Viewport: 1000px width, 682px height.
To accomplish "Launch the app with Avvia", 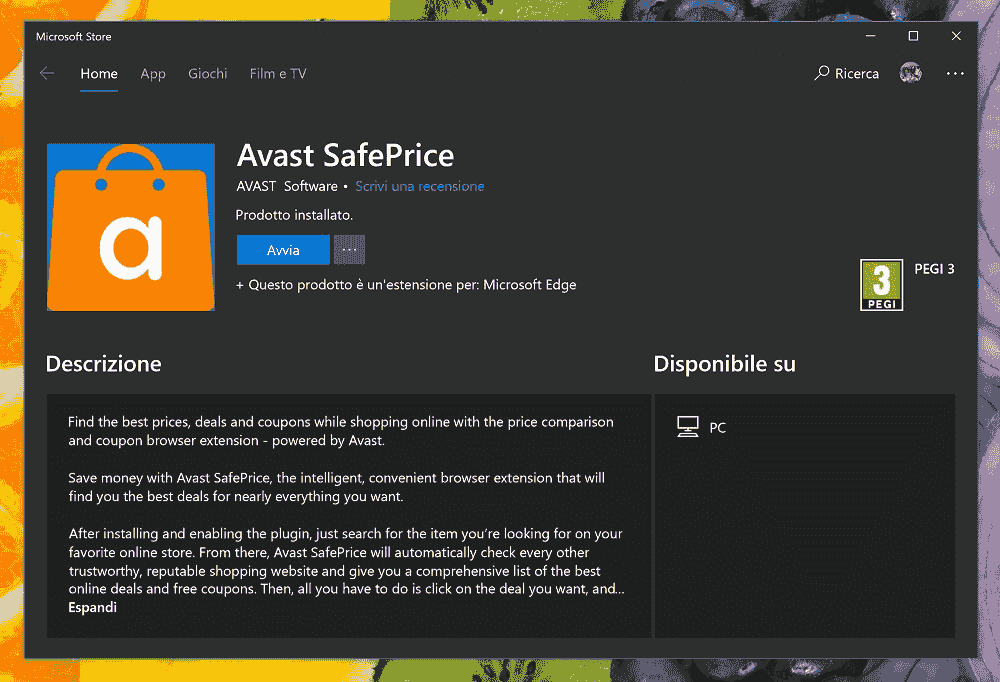I will (x=283, y=249).
